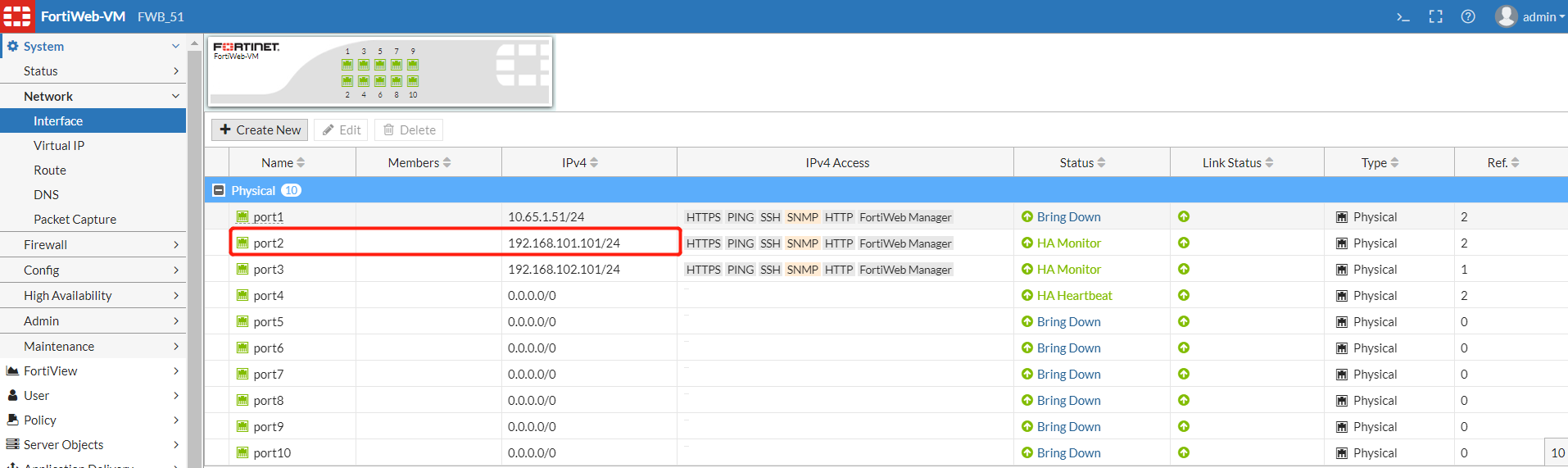Click the Fortinet logo icon
The width and height of the screenshot is (1568, 468).
click(17, 16)
